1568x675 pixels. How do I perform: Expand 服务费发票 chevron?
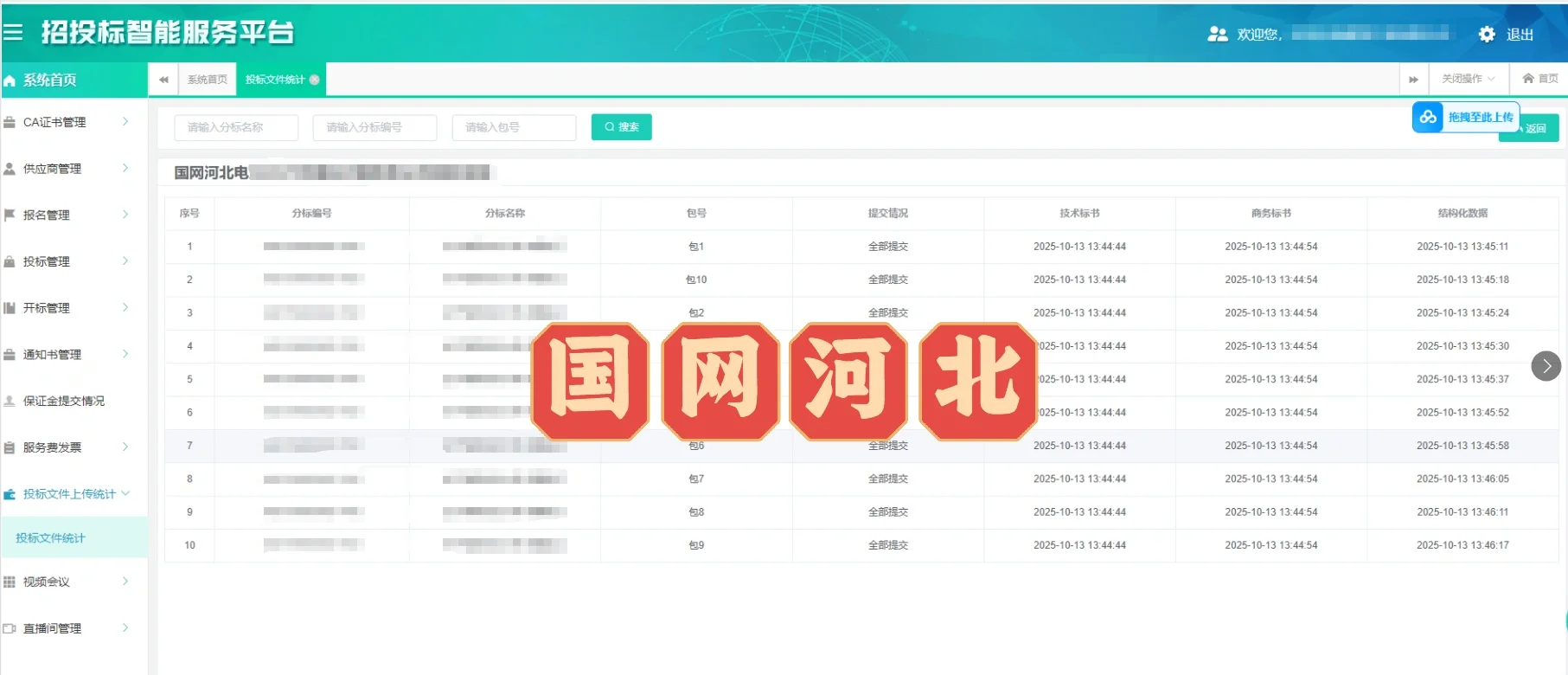tap(125, 447)
